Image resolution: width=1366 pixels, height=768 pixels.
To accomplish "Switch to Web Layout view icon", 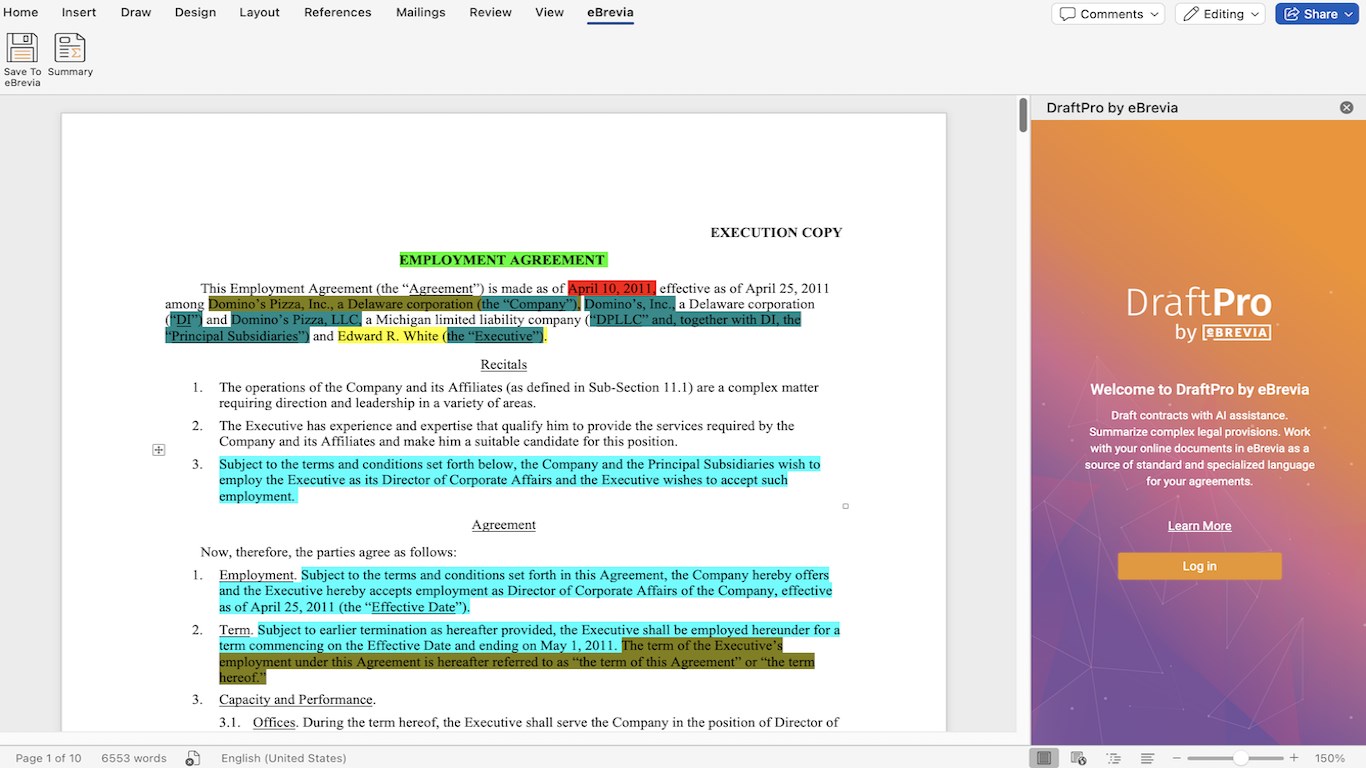I will [1079, 757].
